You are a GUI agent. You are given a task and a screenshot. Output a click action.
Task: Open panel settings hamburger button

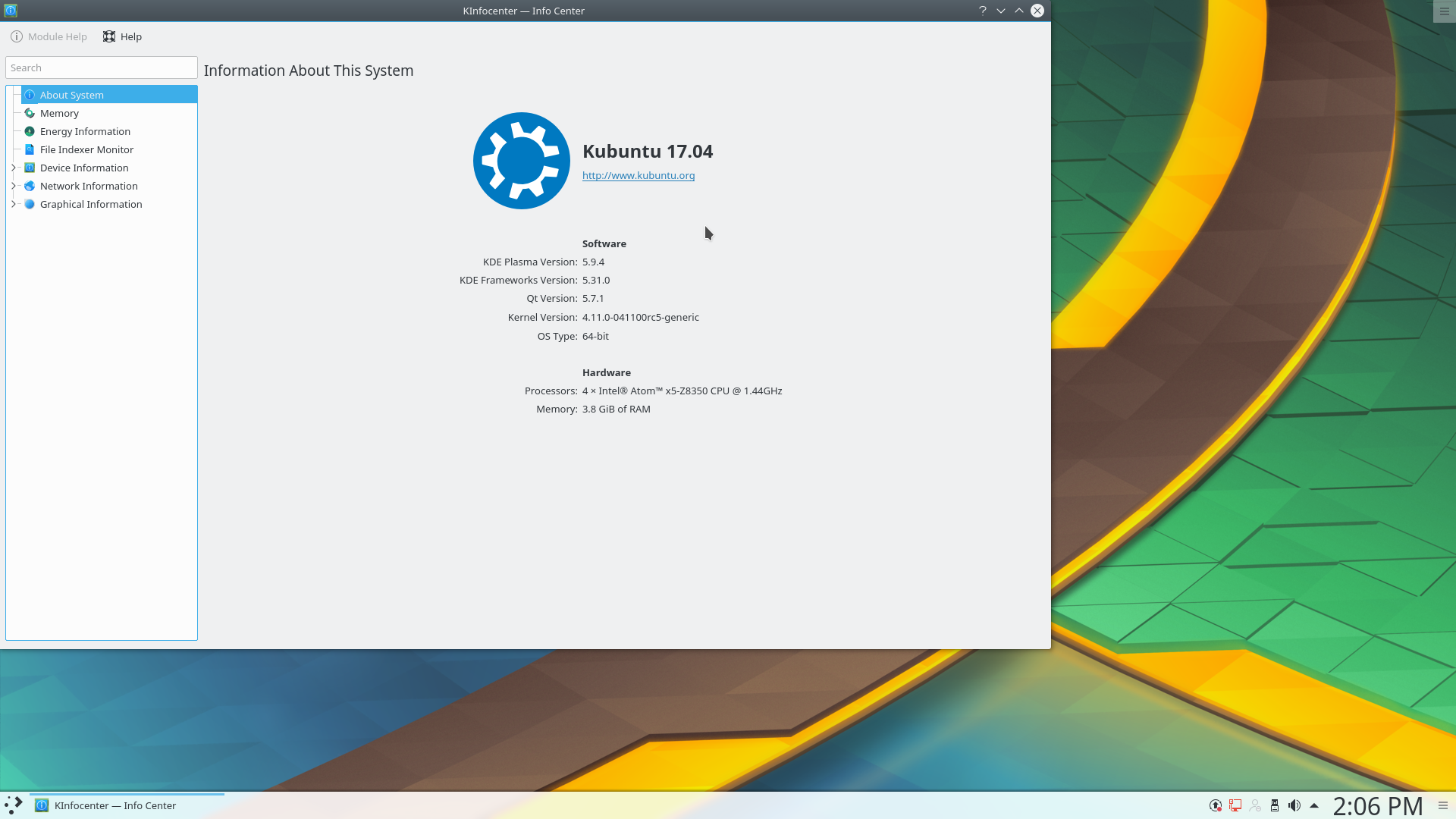[1443, 805]
